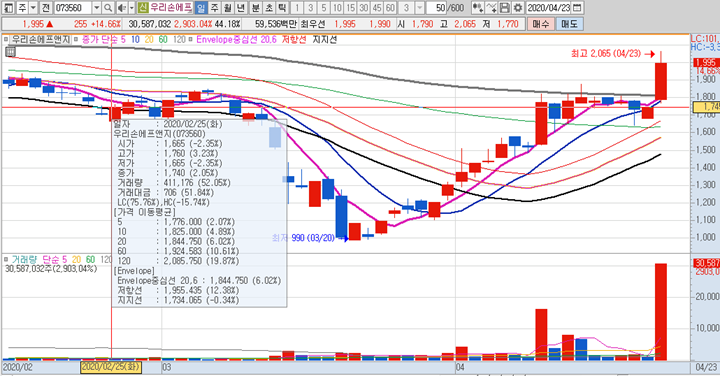Click the 5-period moving average legend
The height and width of the screenshot is (376, 720).
(123, 39)
